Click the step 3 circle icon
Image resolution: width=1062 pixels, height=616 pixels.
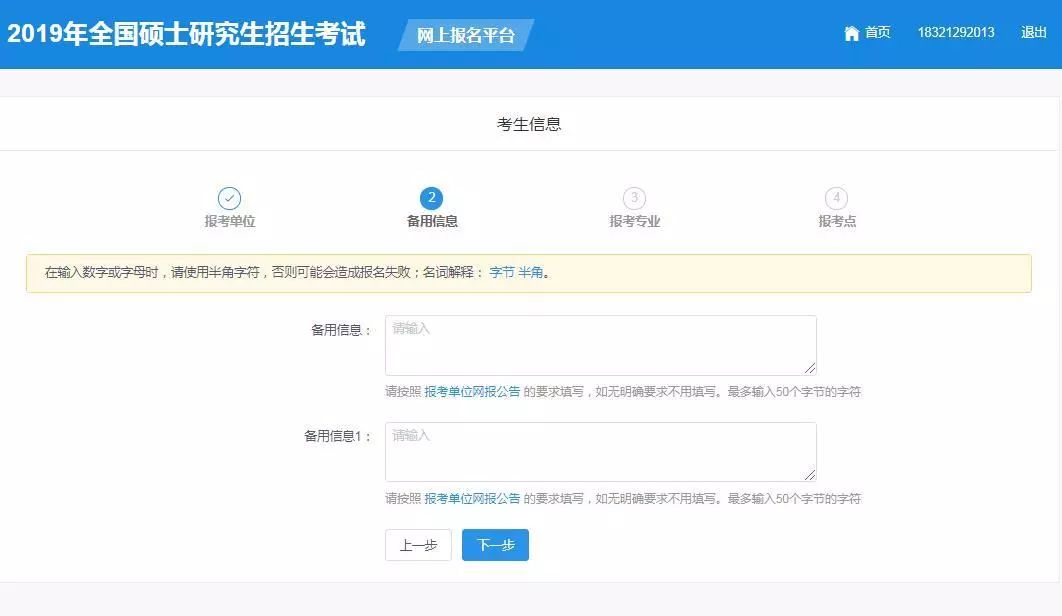[x=634, y=198]
